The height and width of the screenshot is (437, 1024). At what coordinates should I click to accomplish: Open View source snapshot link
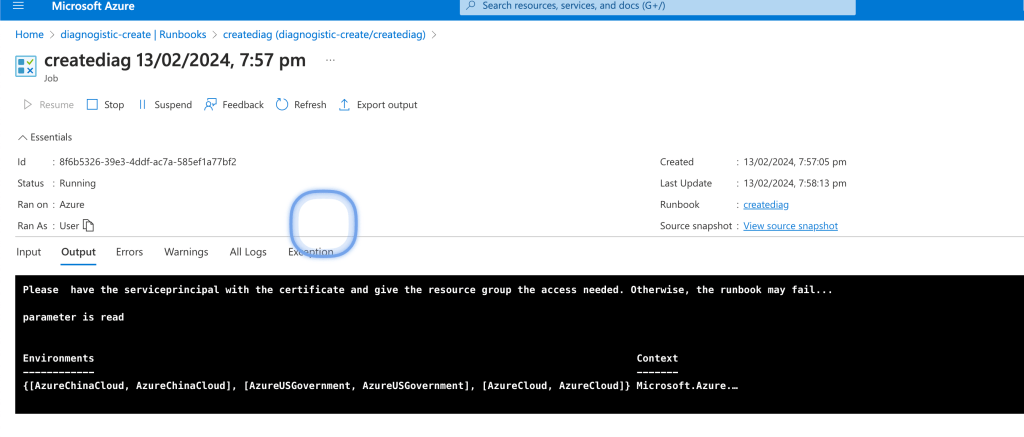tap(790, 226)
